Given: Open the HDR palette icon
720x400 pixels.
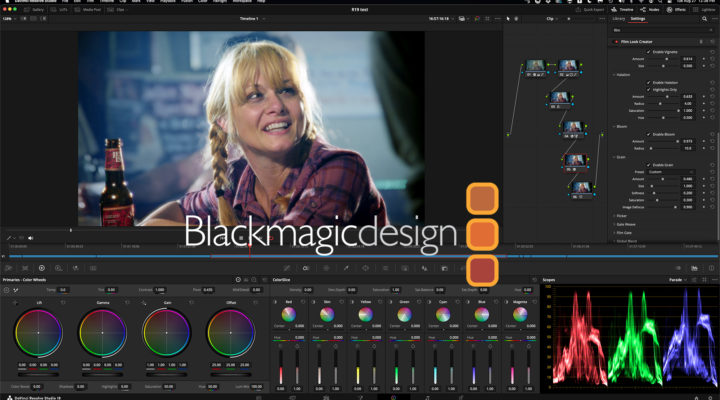Looking at the screenshot, I should click(x=58, y=268).
